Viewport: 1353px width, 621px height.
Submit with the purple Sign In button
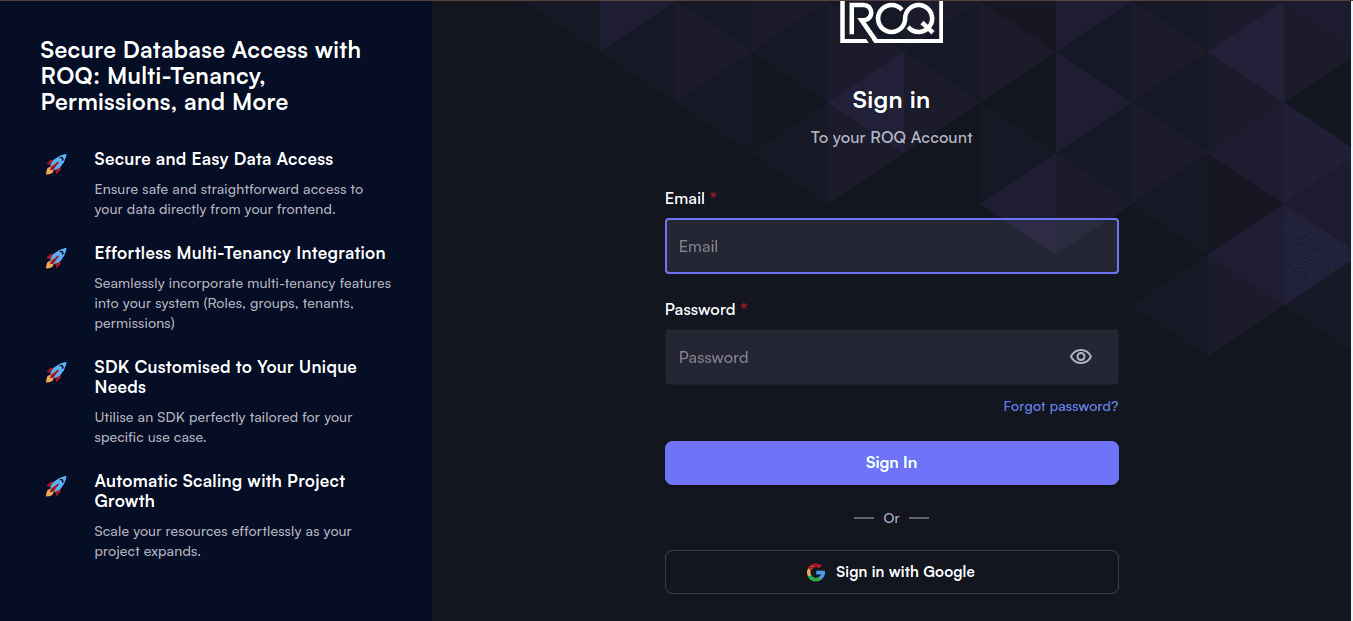[891, 463]
